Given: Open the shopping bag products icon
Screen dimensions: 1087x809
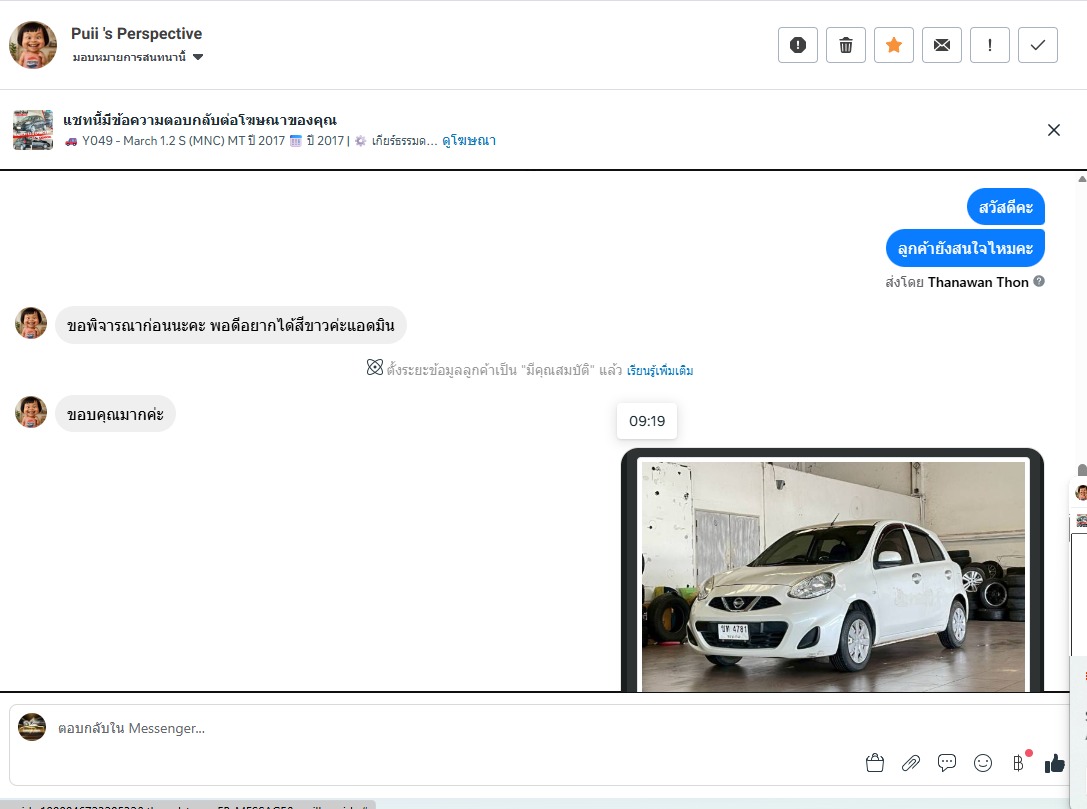Looking at the screenshot, I should (875, 763).
